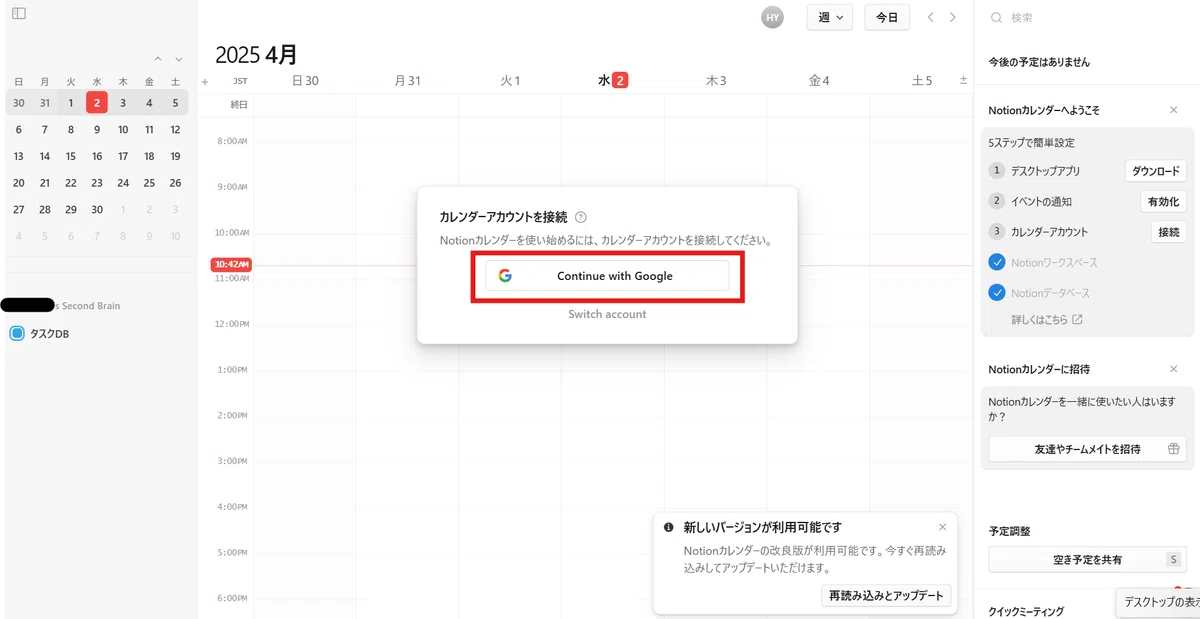Click the 2025 4月 month title
The image size is (1200, 619).
click(256, 54)
